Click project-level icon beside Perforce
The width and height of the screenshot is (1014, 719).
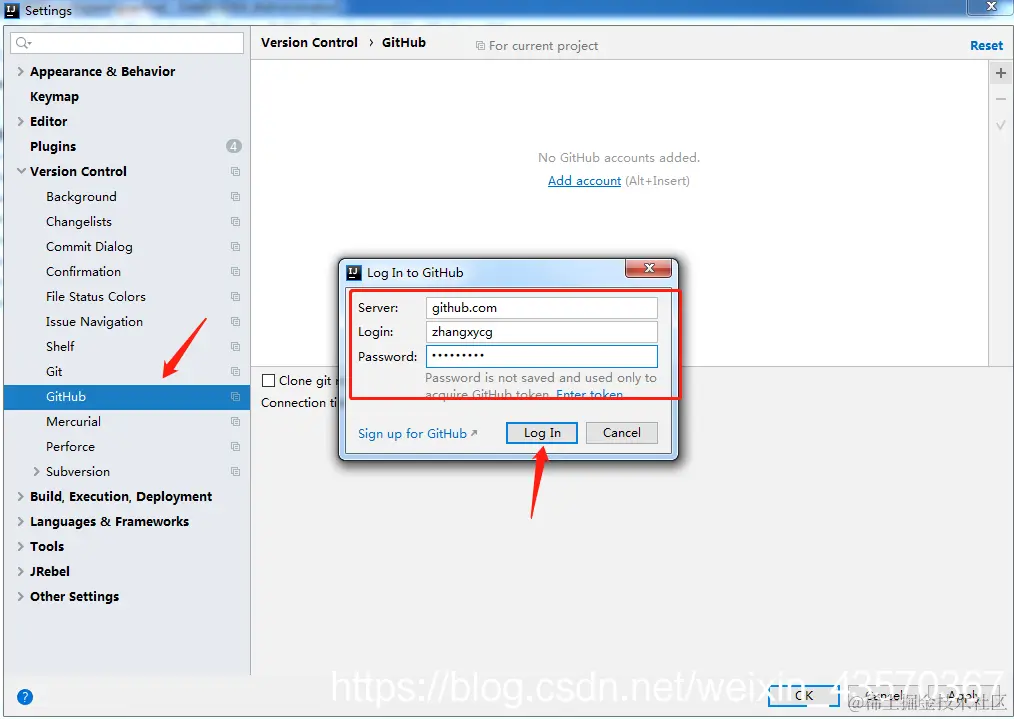pos(235,447)
